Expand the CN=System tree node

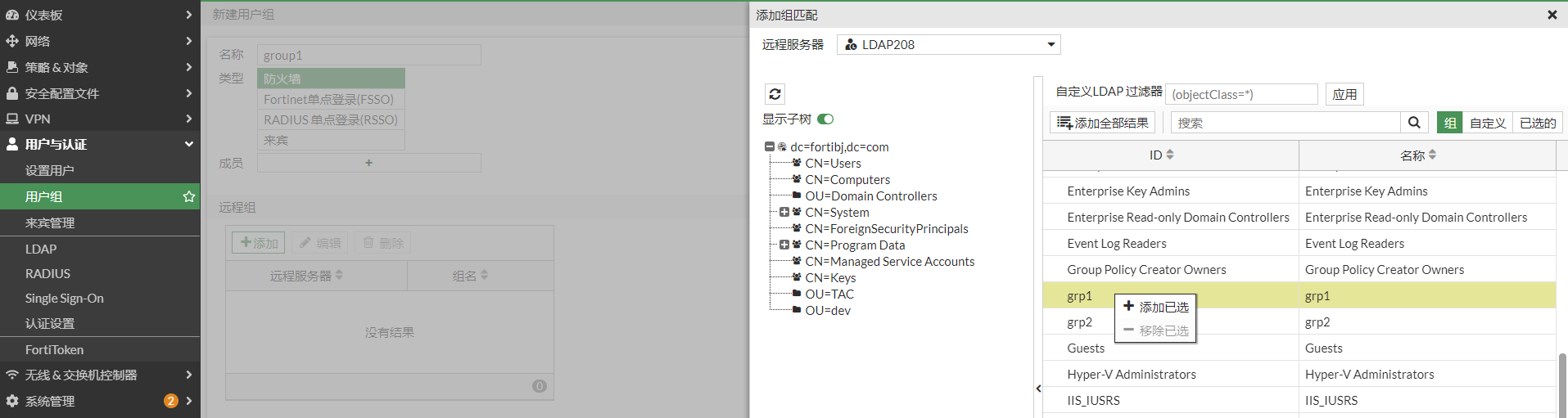point(784,212)
